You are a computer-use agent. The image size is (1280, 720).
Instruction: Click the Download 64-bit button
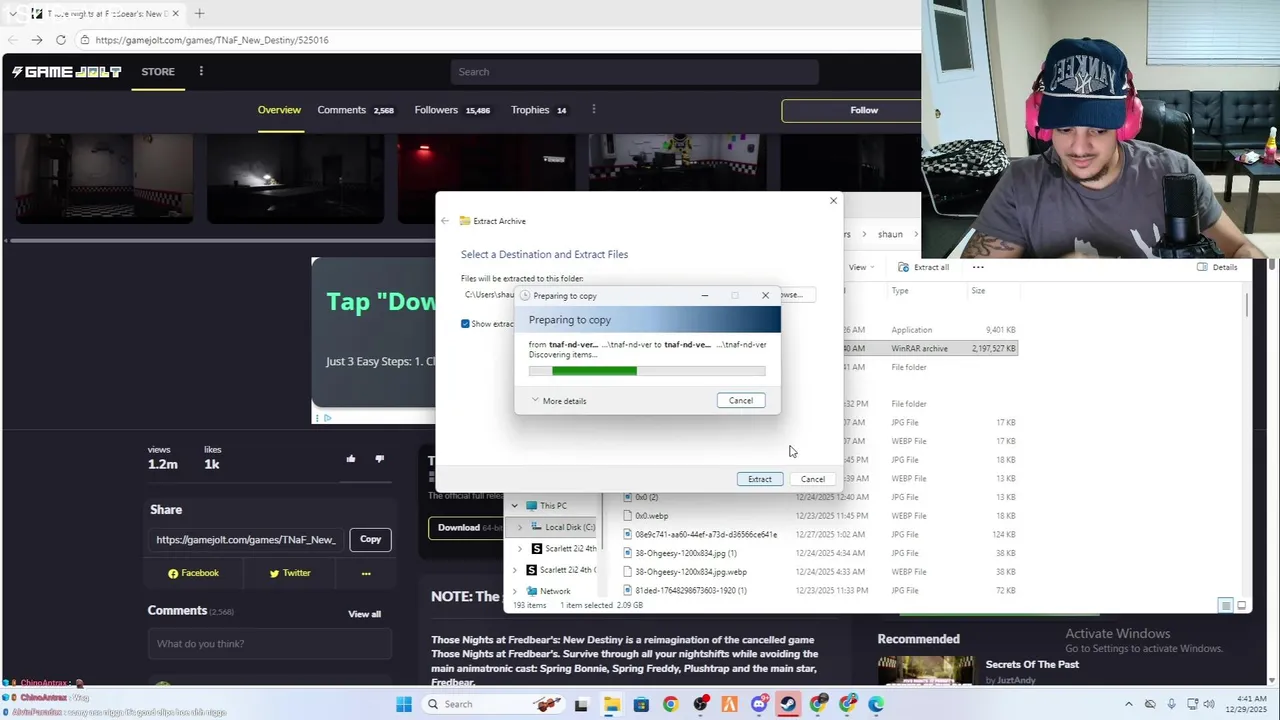pyautogui.click(x=468, y=527)
